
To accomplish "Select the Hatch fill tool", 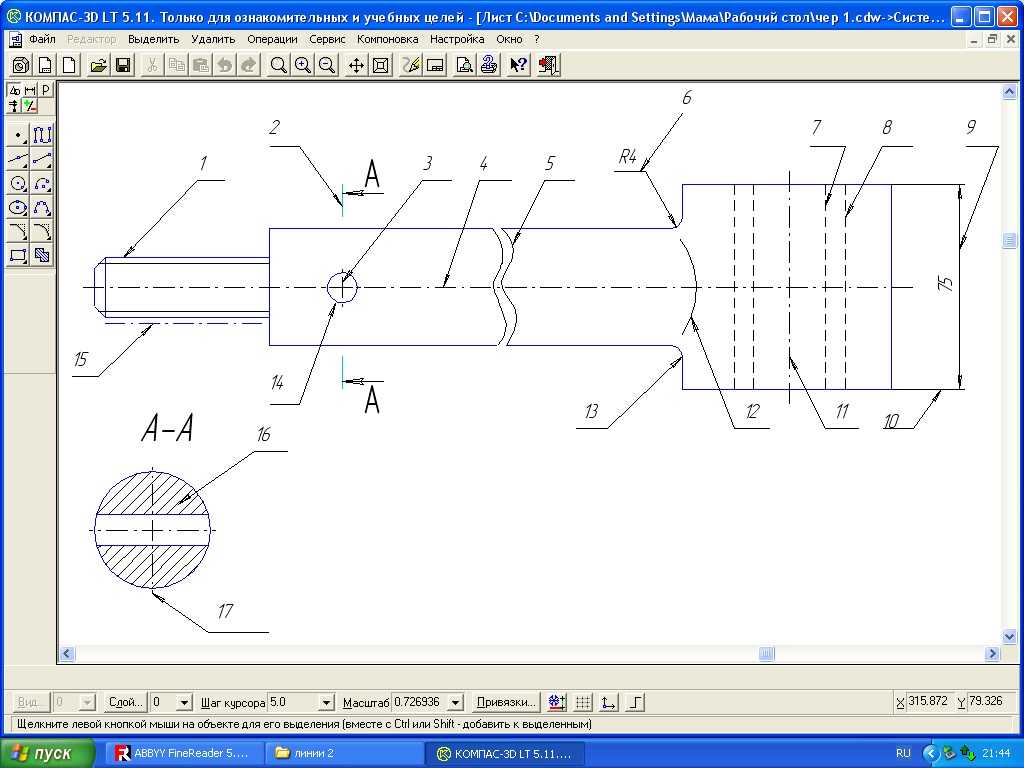I will coord(41,256).
